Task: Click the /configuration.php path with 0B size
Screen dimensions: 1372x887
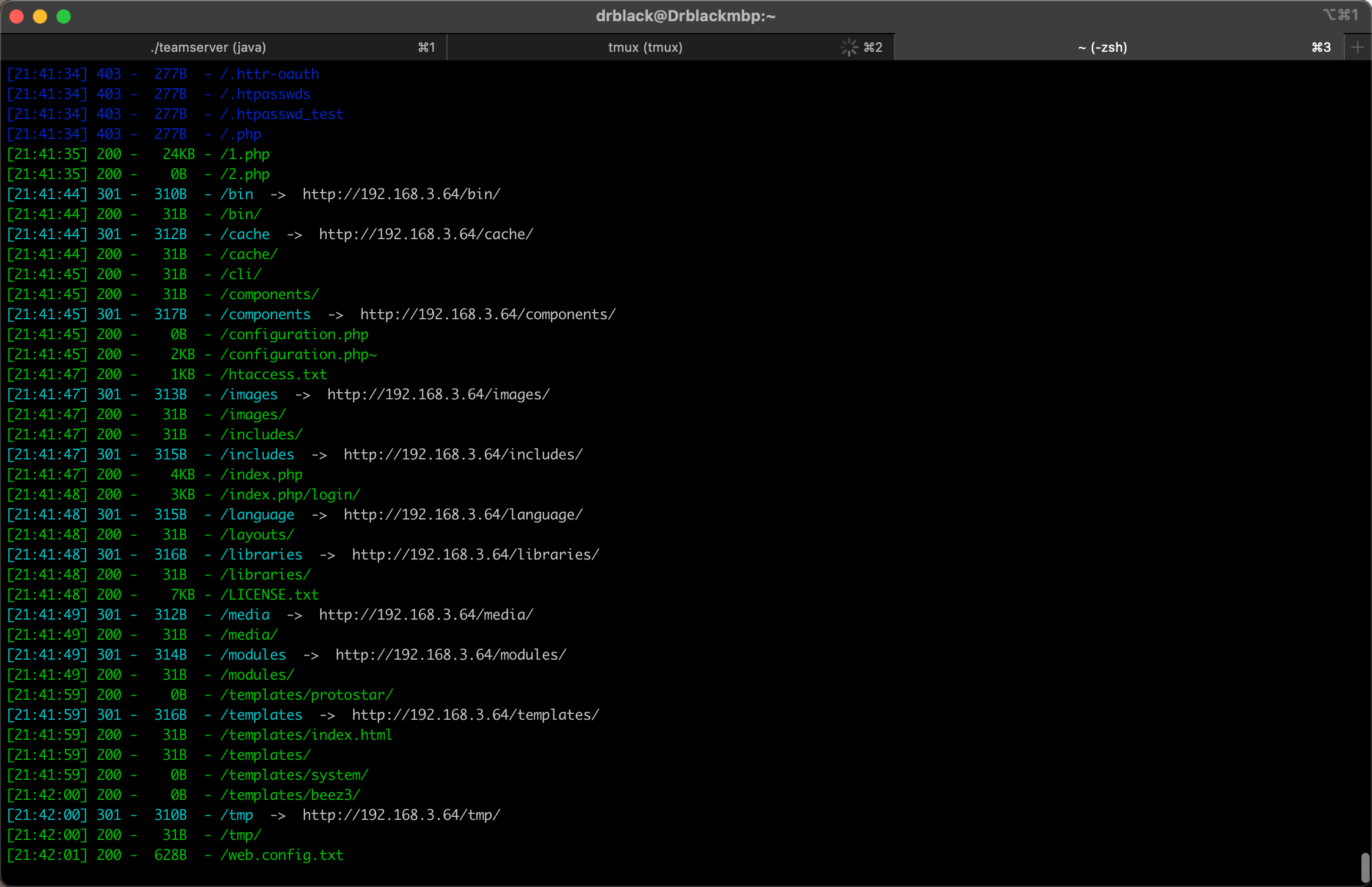Action: click(x=294, y=335)
